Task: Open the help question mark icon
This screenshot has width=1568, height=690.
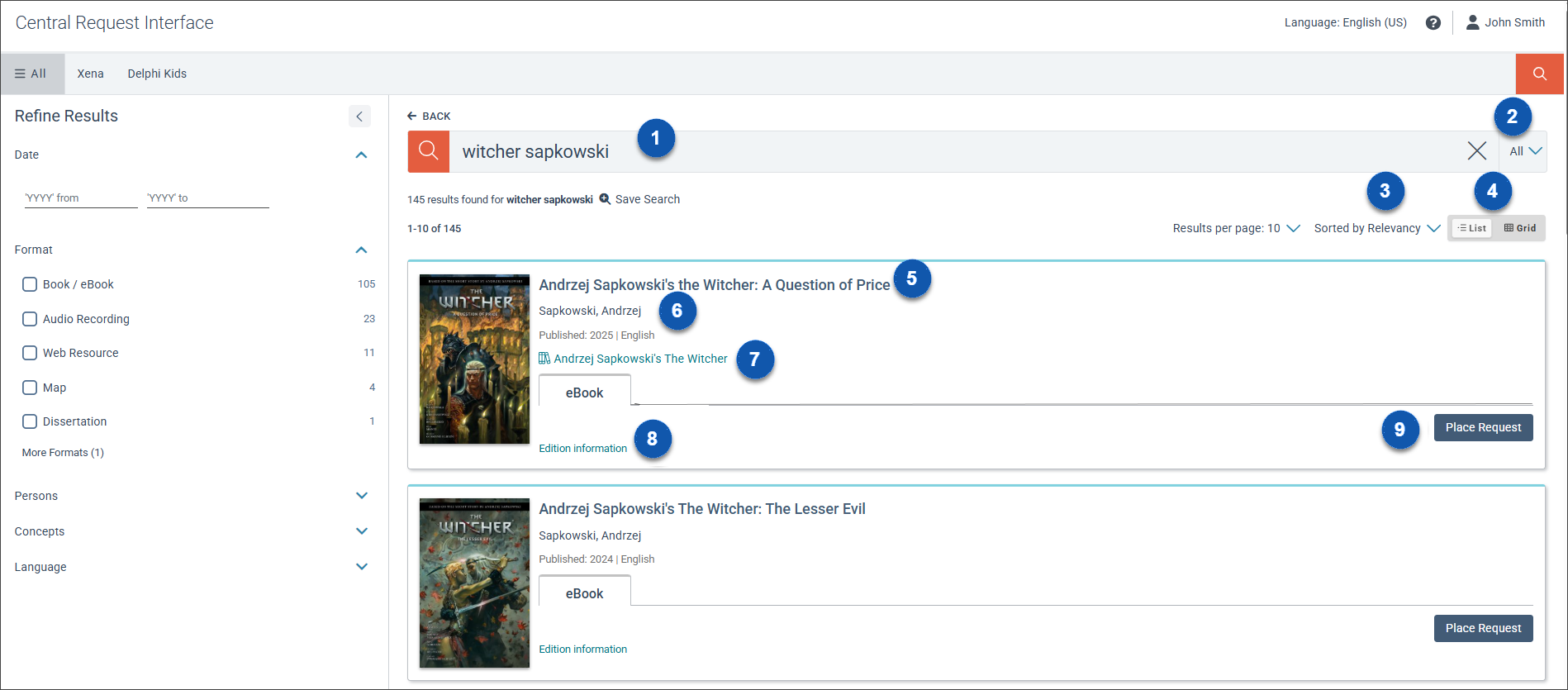Action: tap(1433, 23)
